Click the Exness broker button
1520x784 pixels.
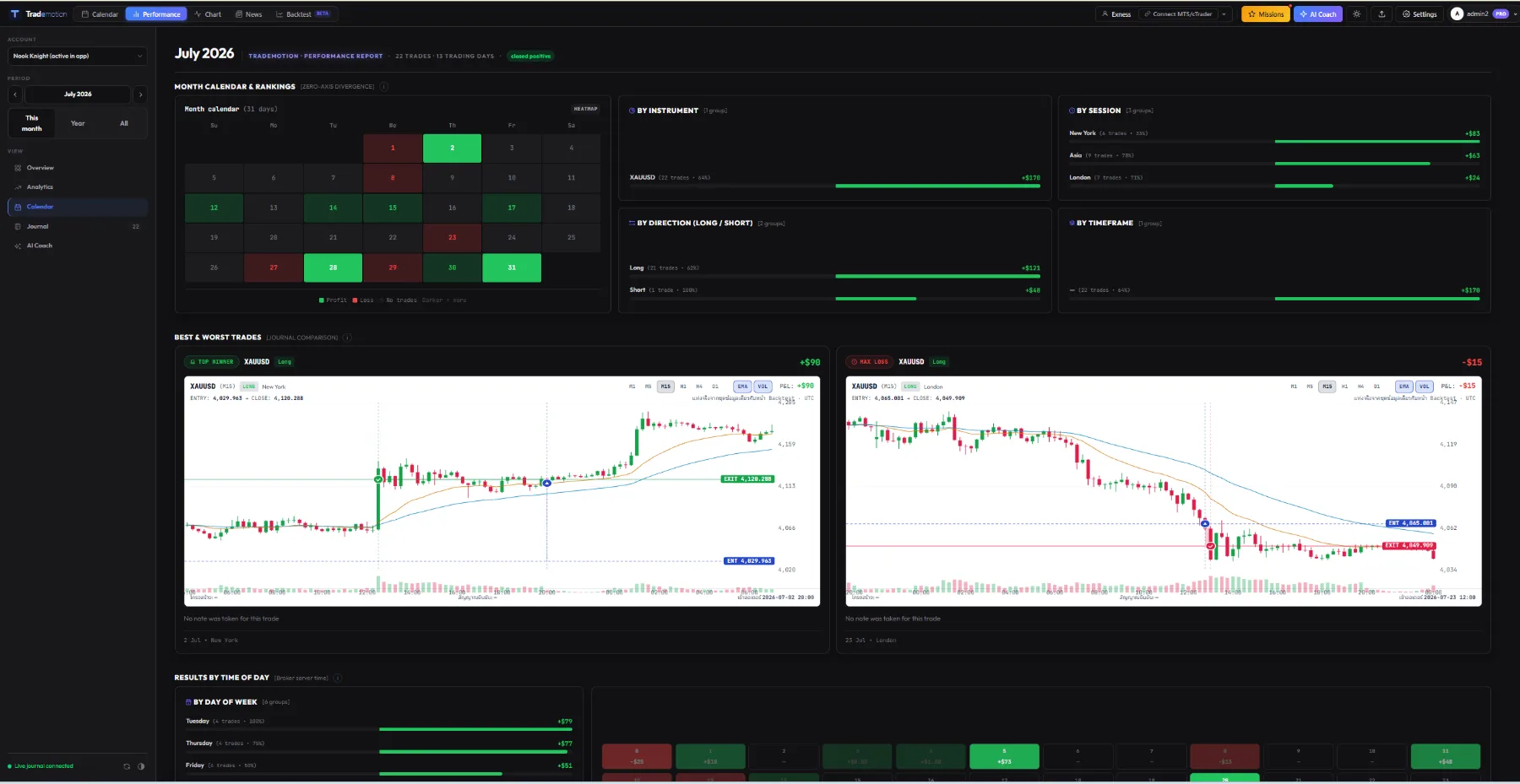[1116, 14]
